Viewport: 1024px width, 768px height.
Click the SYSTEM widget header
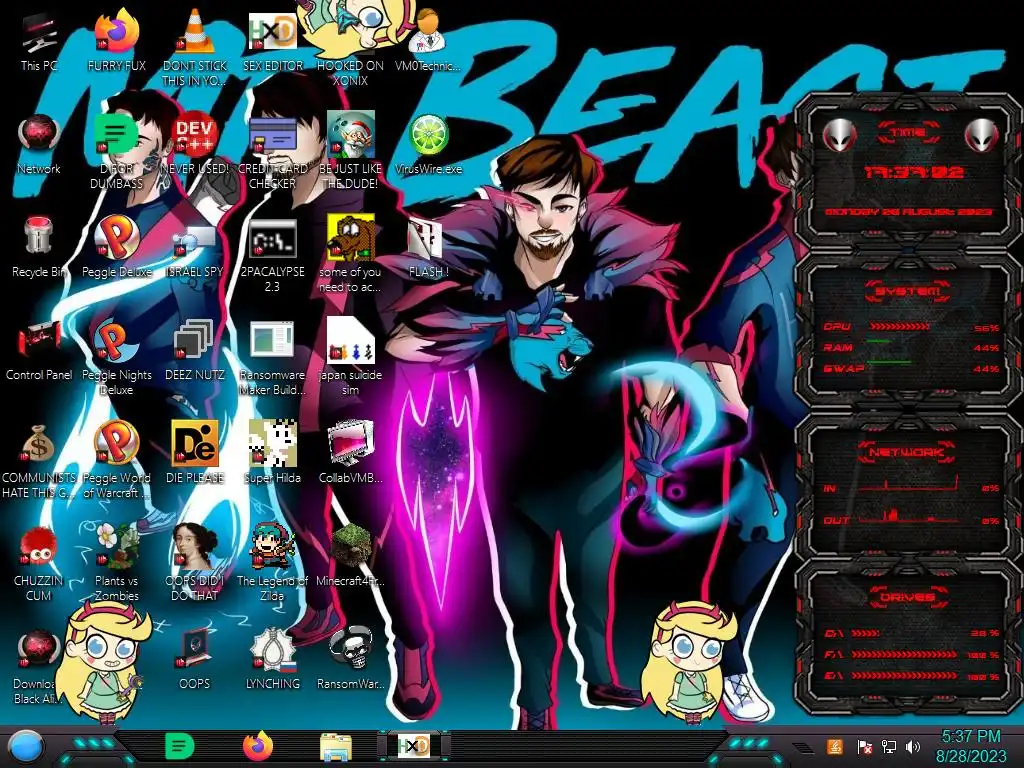point(907,291)
